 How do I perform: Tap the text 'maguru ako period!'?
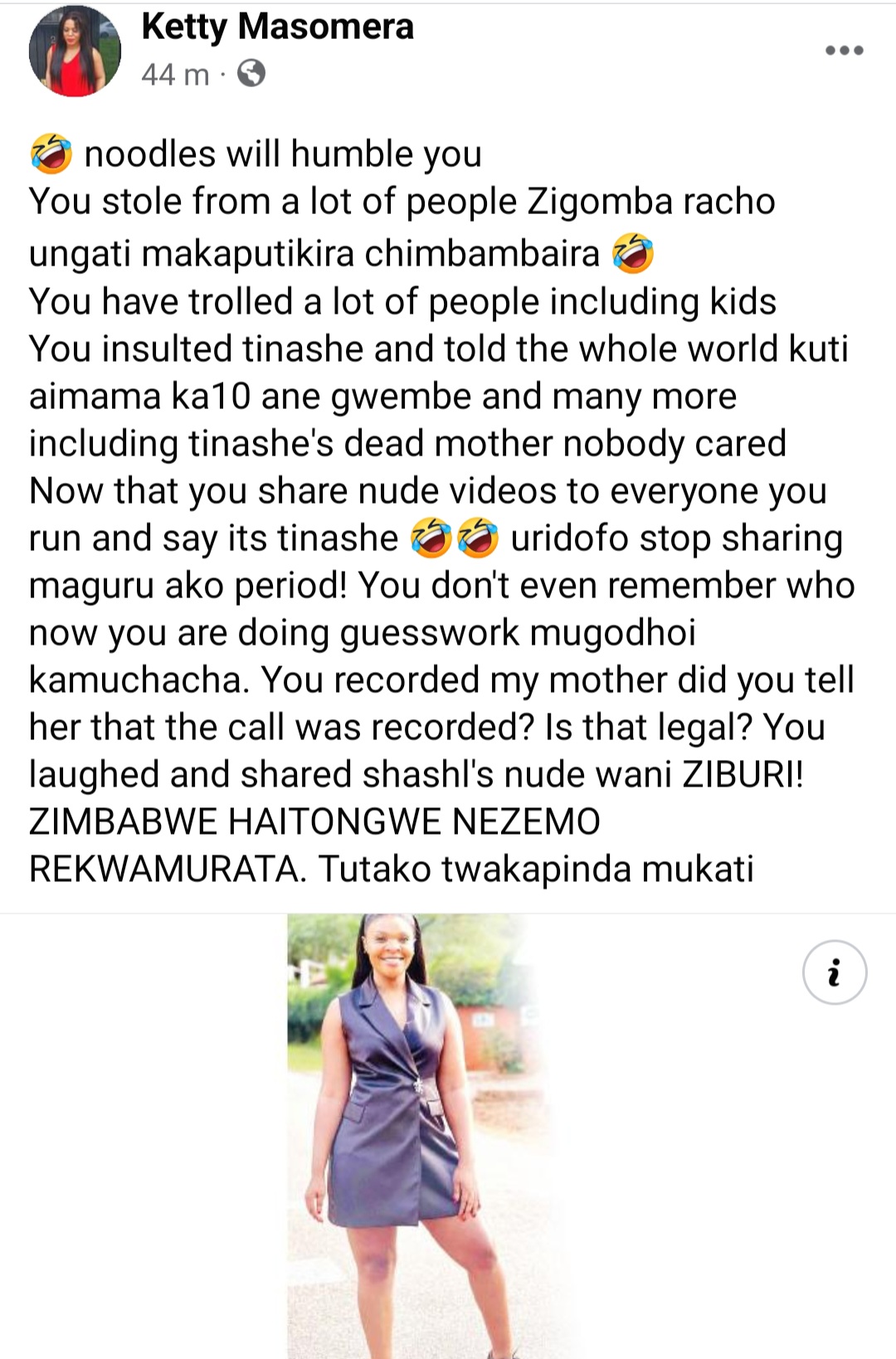(x=188, y=587)
